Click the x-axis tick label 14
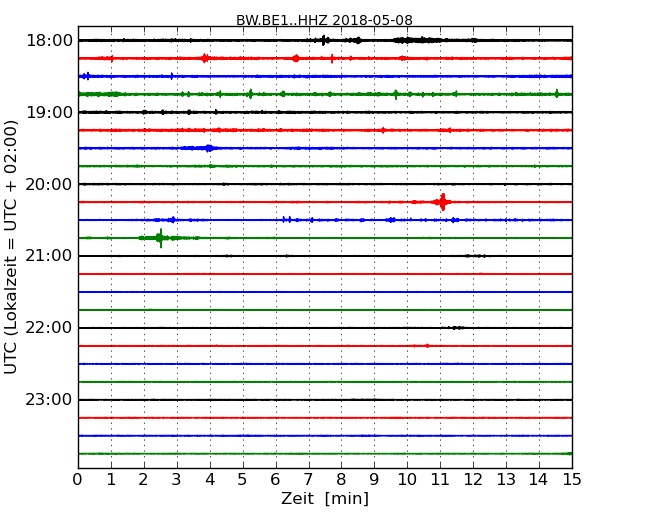This screenshot has height=520, width=650. (x=539, y=480)
